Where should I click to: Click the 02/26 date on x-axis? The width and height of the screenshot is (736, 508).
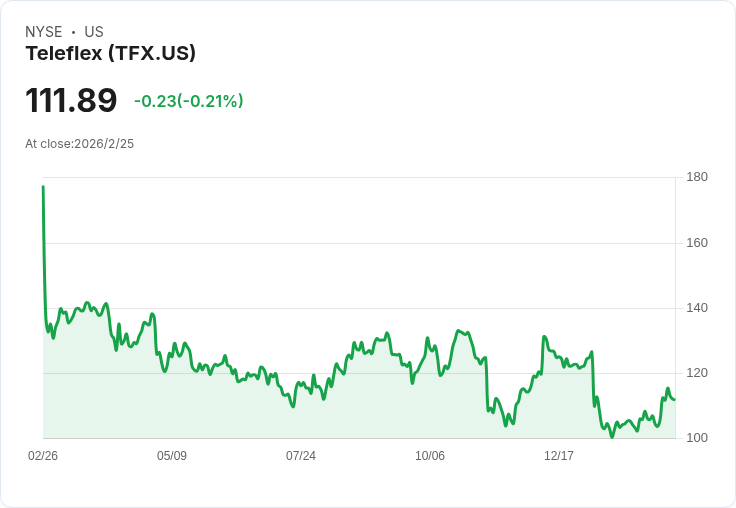[43, 455]
